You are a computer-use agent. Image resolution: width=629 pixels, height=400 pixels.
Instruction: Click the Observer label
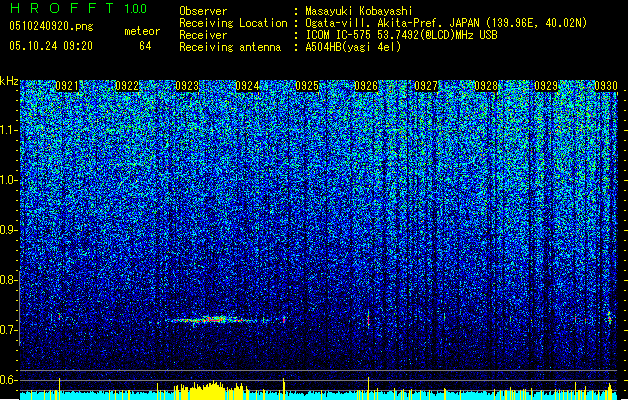pos(203,11)
